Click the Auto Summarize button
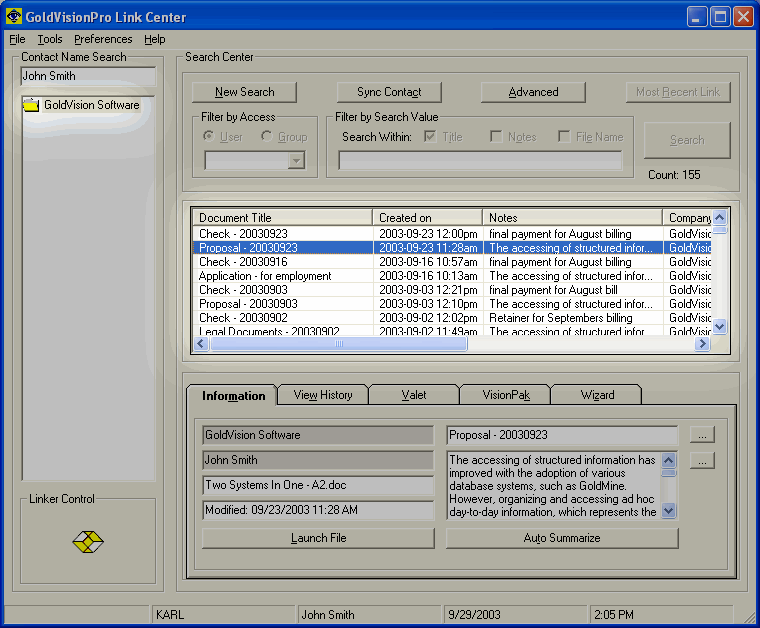This screenshot has width=760, height=628. click(x=562, y=538)
